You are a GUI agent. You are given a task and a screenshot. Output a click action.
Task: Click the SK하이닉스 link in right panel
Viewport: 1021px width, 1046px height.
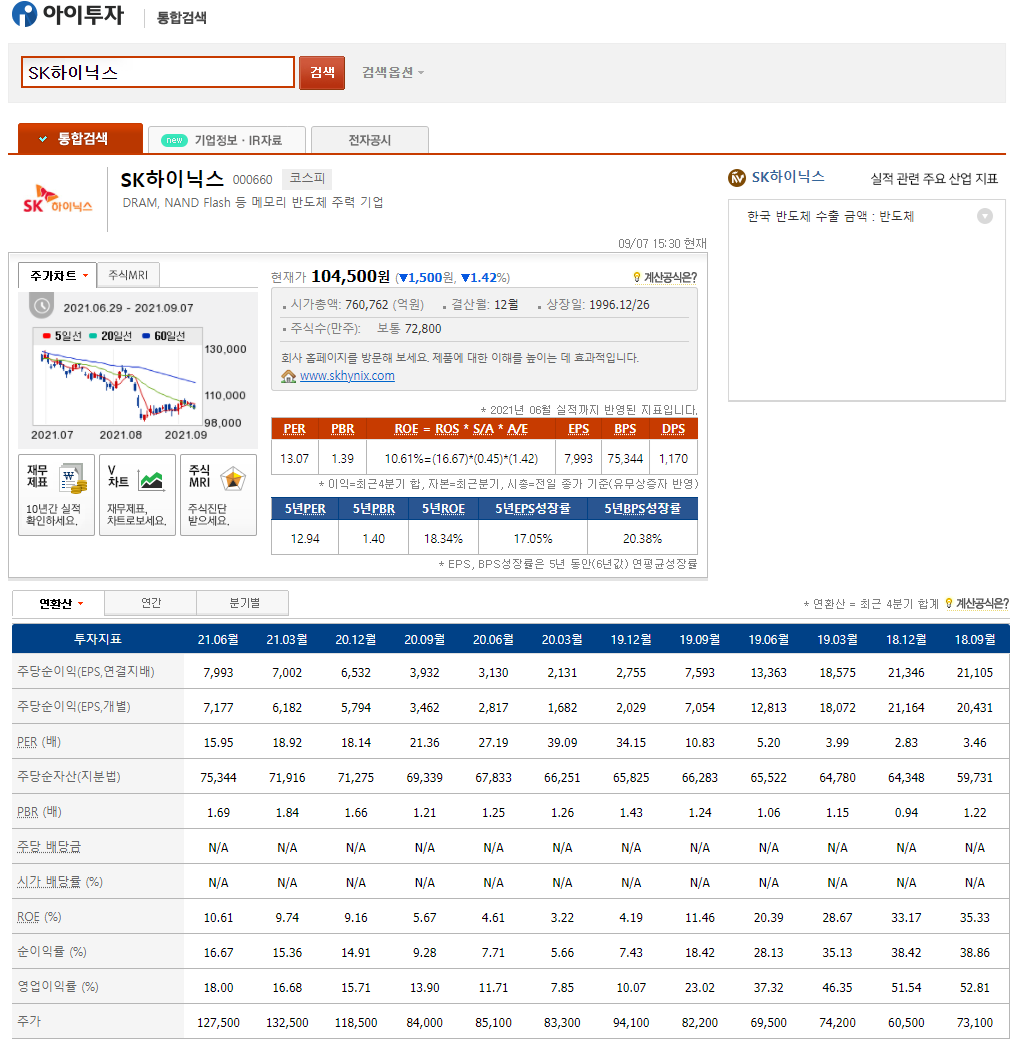[788, 177]
